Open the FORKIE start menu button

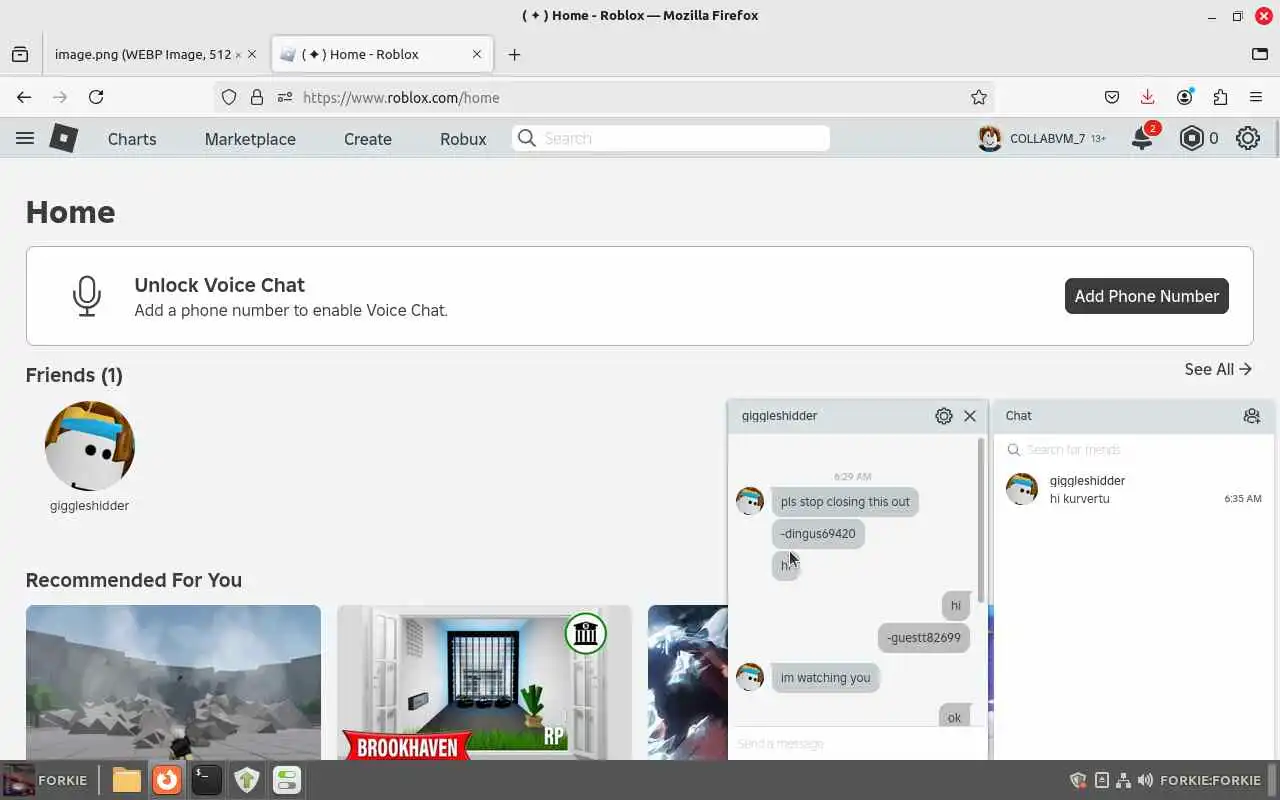tap(46, 780)
